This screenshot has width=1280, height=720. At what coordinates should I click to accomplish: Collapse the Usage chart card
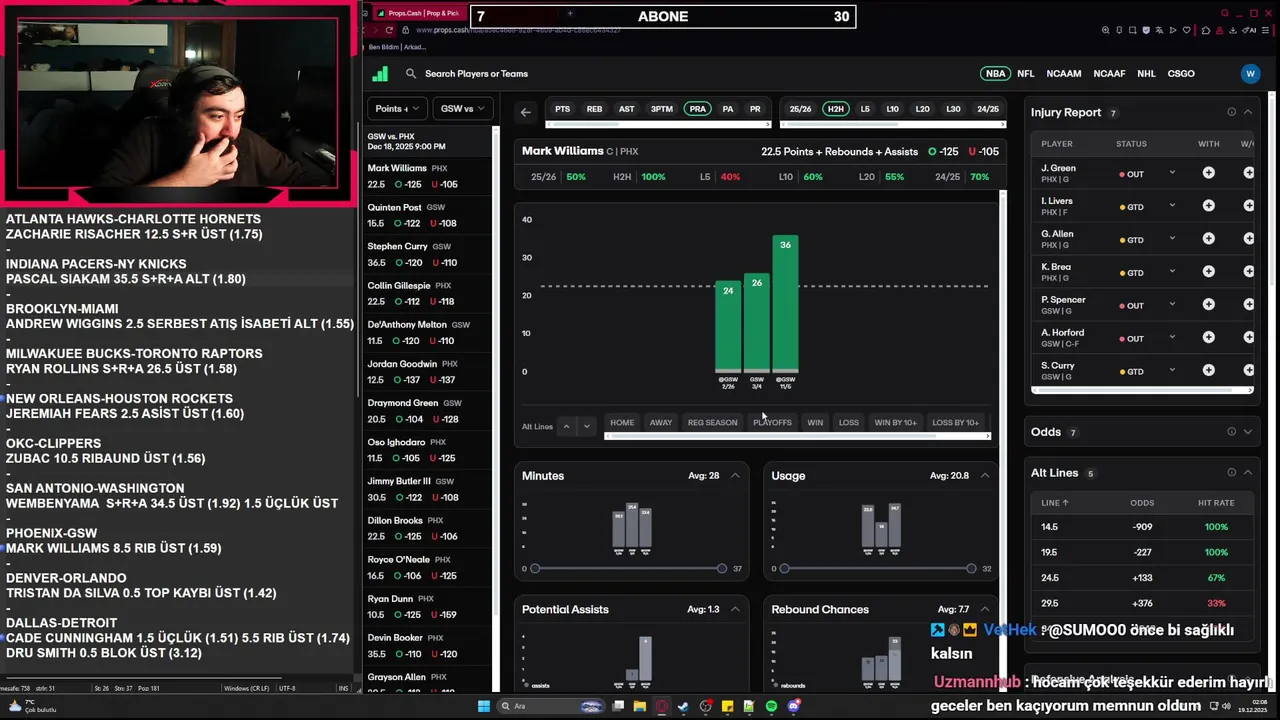(986, 476)
